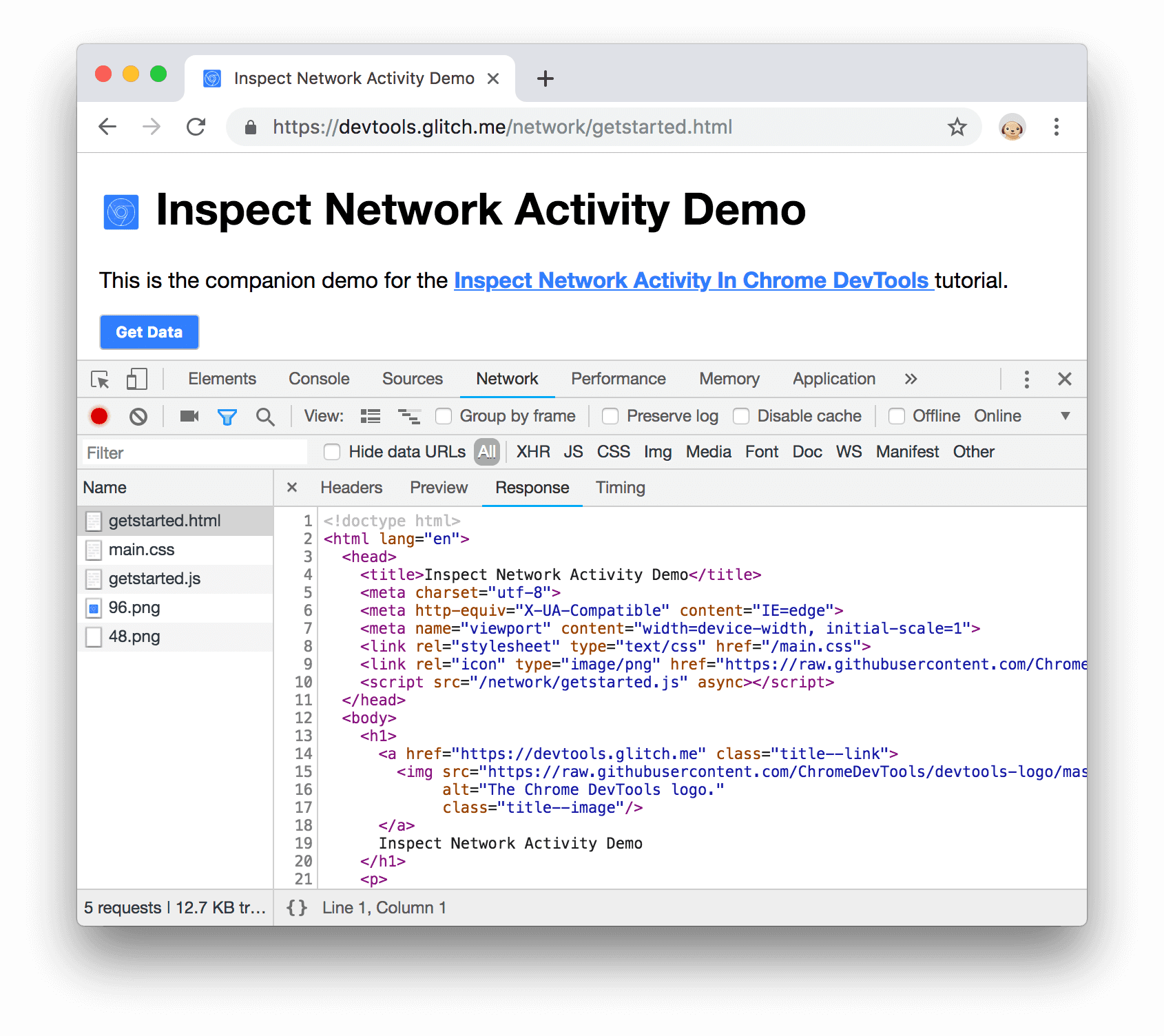
Task: Switch to the Performance panel
Action: (618, 379)
